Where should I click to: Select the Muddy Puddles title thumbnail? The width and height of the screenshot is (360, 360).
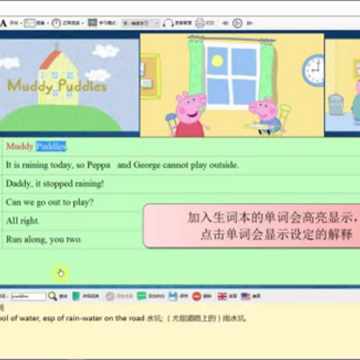(69, 85)
